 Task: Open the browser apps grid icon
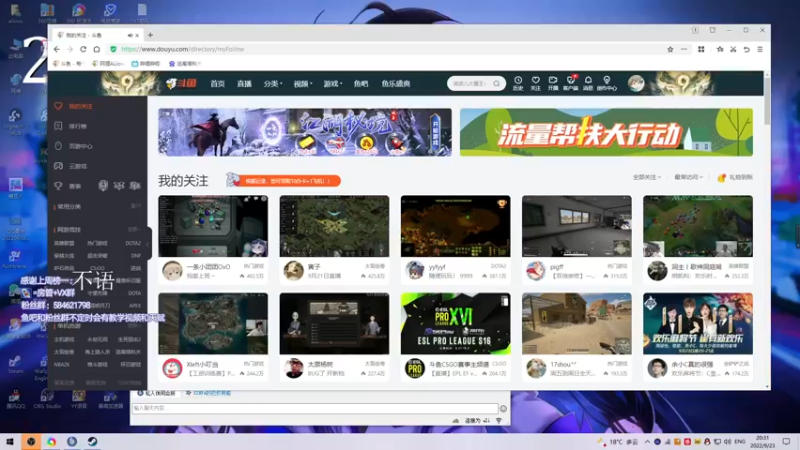coord(701,49)
